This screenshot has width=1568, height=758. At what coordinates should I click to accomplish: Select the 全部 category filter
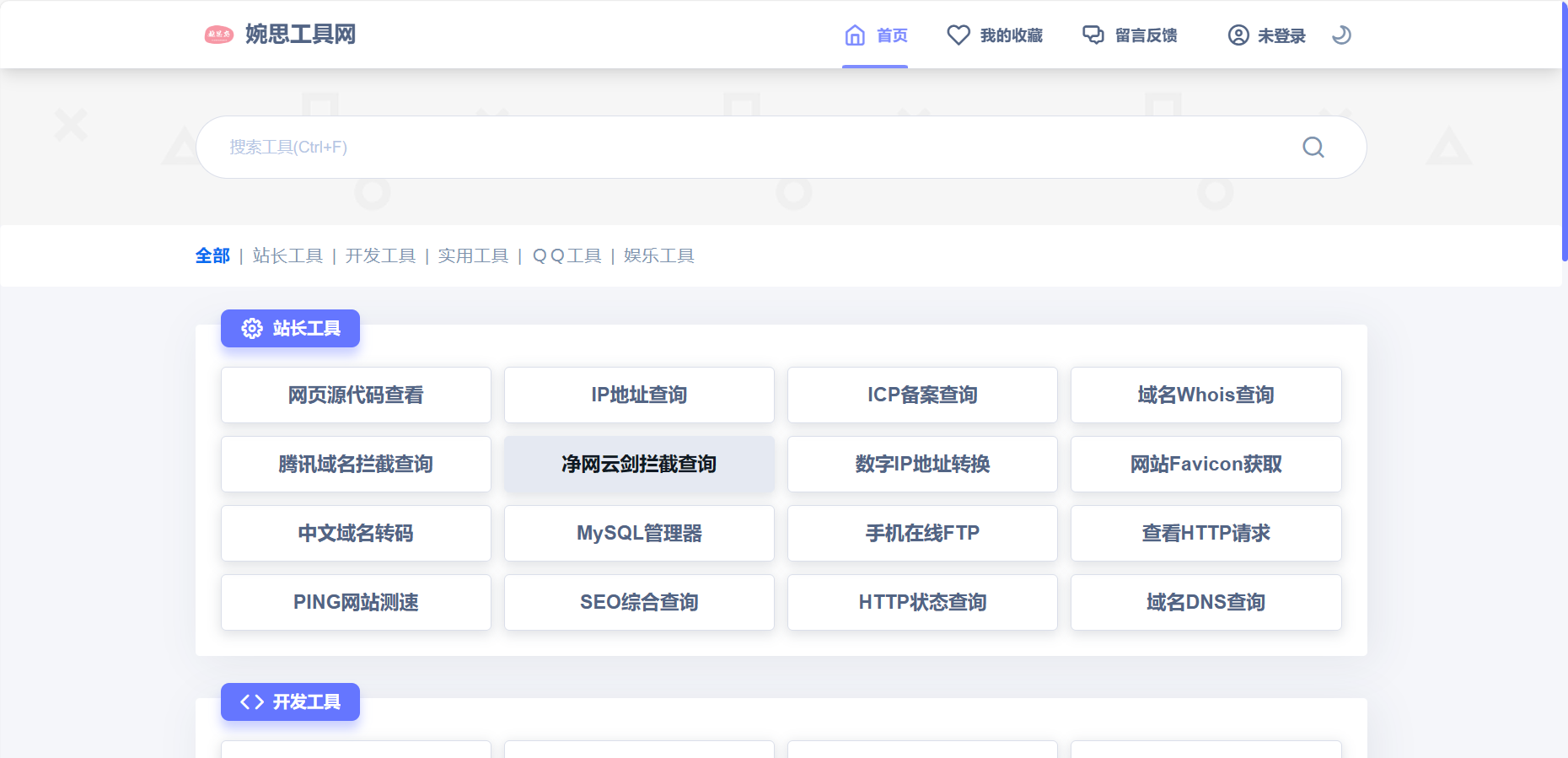[x=212, y=255]
